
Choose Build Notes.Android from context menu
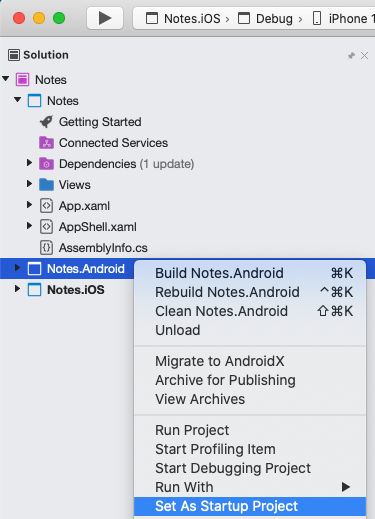[250, 273]
